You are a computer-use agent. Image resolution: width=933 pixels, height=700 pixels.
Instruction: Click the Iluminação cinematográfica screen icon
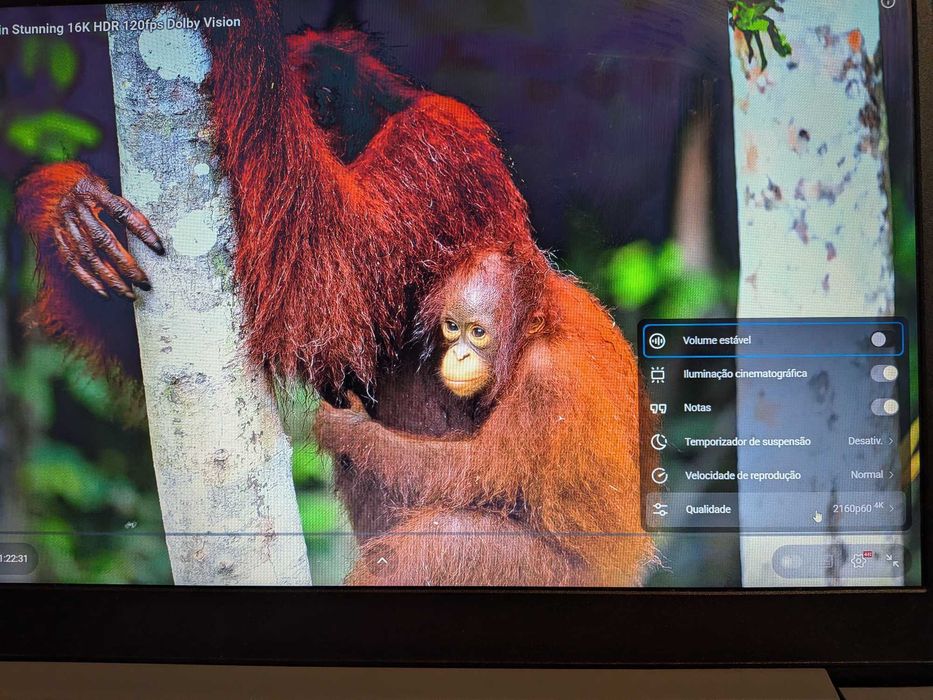point(658,374)
